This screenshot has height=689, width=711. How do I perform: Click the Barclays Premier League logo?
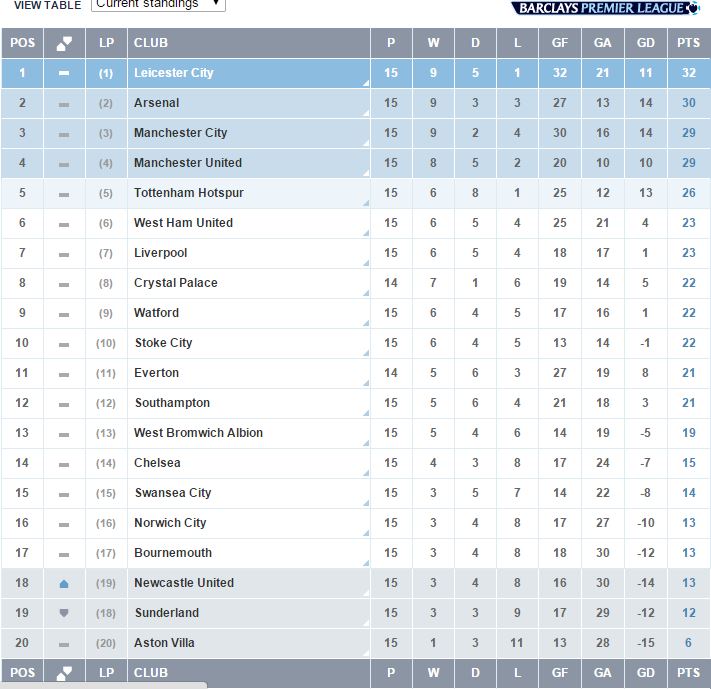point(606,8)
